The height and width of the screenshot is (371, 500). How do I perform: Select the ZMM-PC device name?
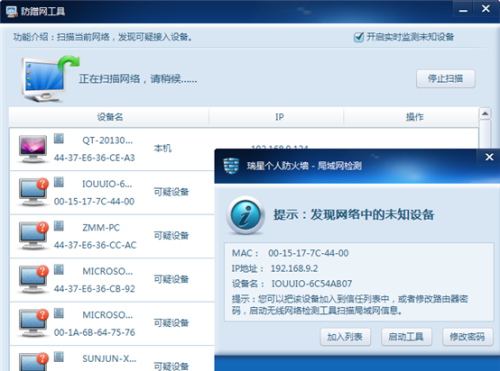[x=101, y=228]
